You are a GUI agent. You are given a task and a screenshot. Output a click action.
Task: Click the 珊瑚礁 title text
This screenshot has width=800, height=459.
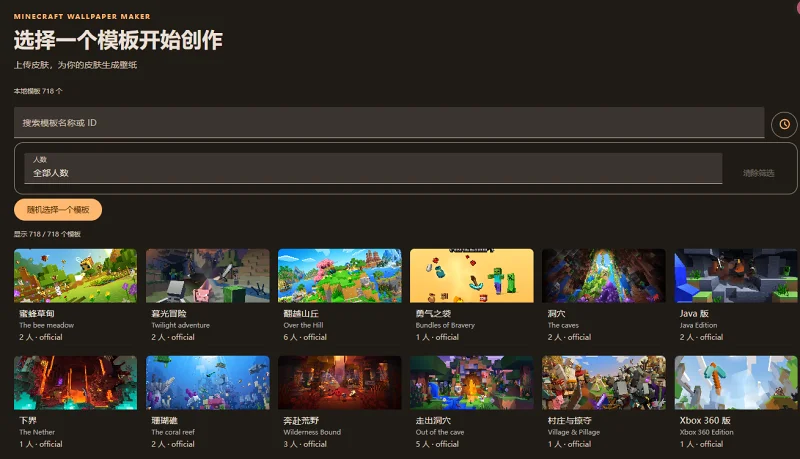(164, 420)
